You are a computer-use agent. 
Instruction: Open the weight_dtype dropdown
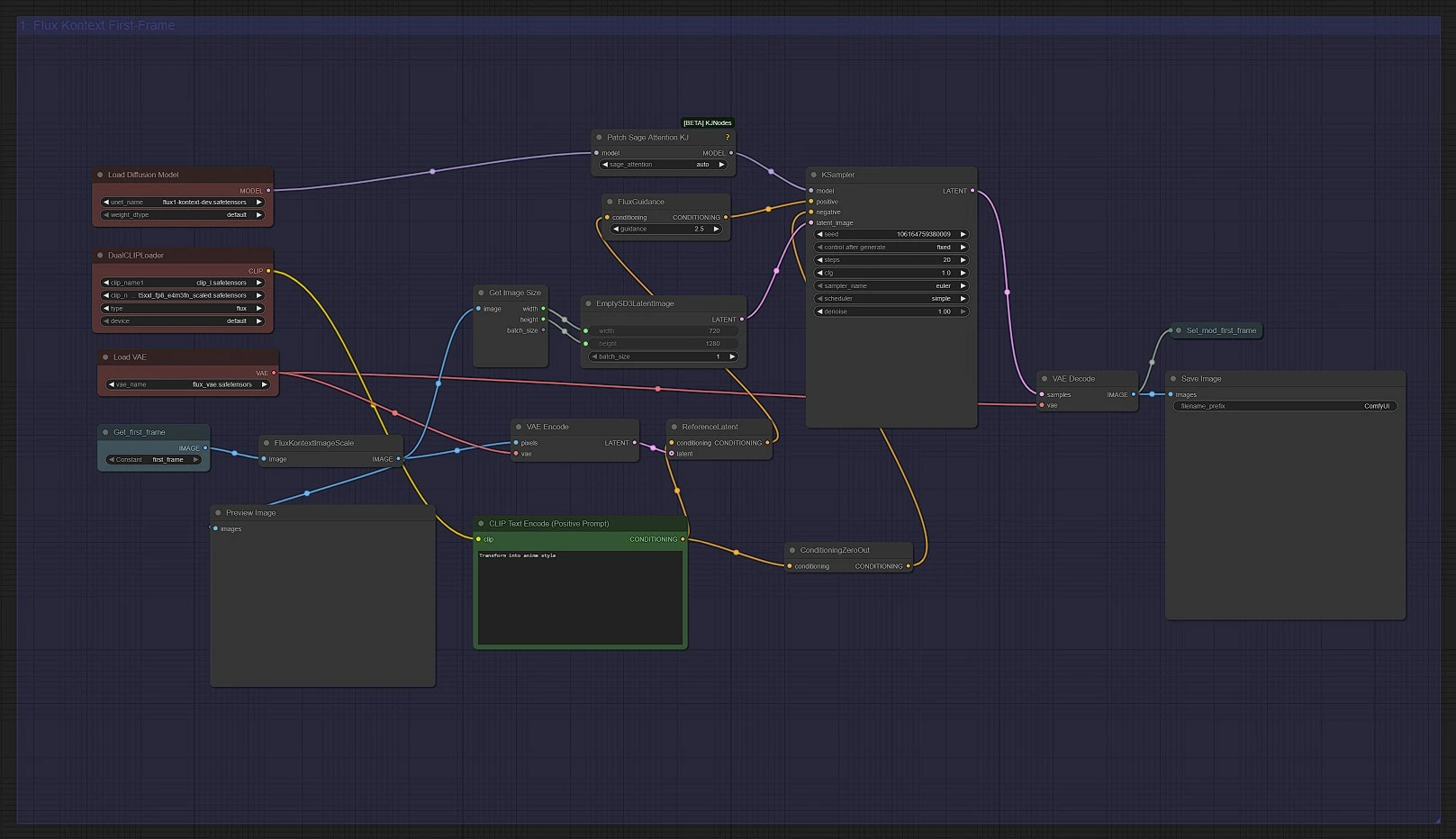(183, 215)
